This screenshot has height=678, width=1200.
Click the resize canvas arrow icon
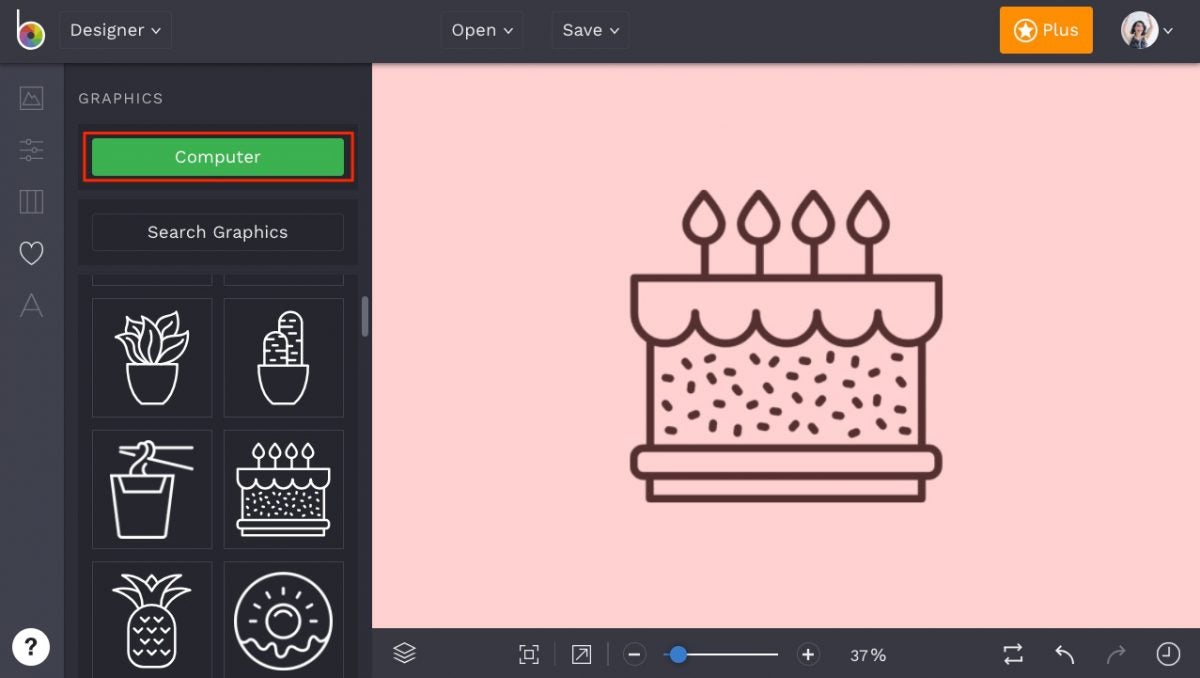point(580,653)
